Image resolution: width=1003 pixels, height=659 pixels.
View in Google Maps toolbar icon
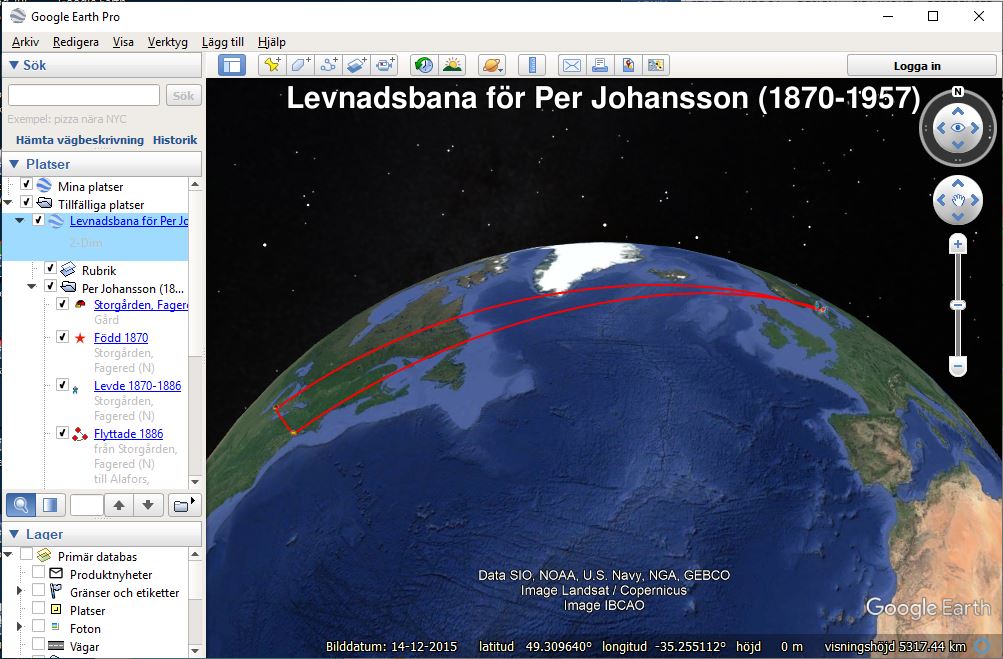click(x=656, y=65)
